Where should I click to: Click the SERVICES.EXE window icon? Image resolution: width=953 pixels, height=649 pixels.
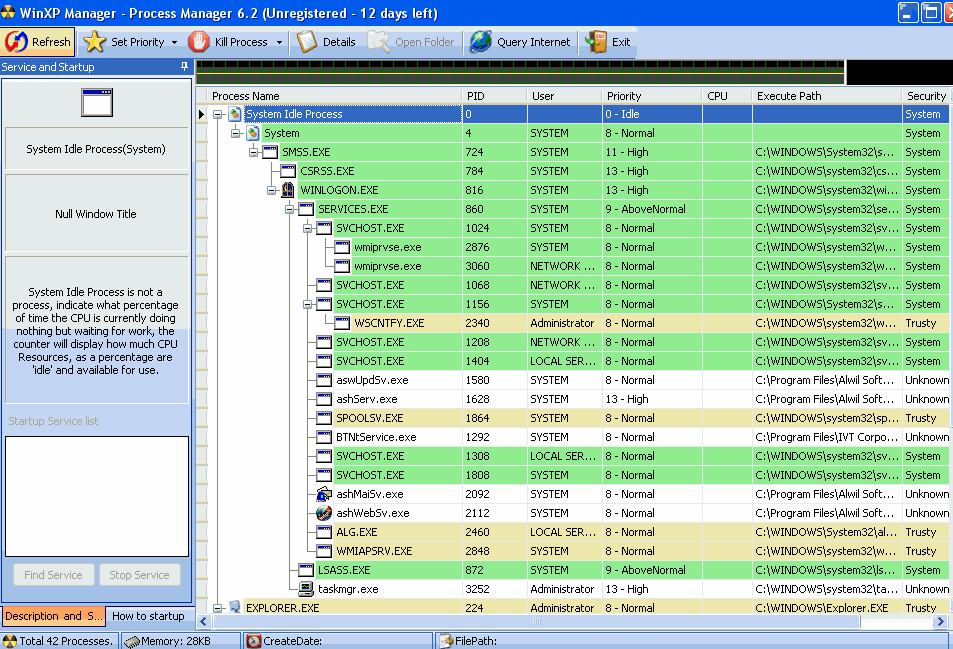click(306, 209)
